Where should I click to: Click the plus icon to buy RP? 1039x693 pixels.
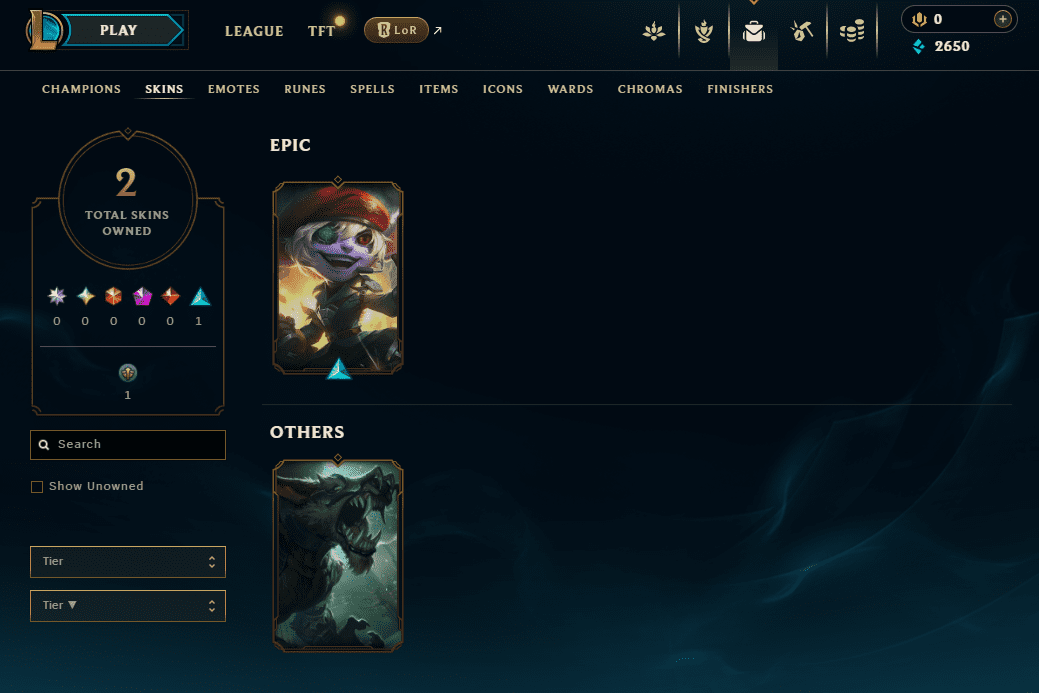pos(1003,19)
